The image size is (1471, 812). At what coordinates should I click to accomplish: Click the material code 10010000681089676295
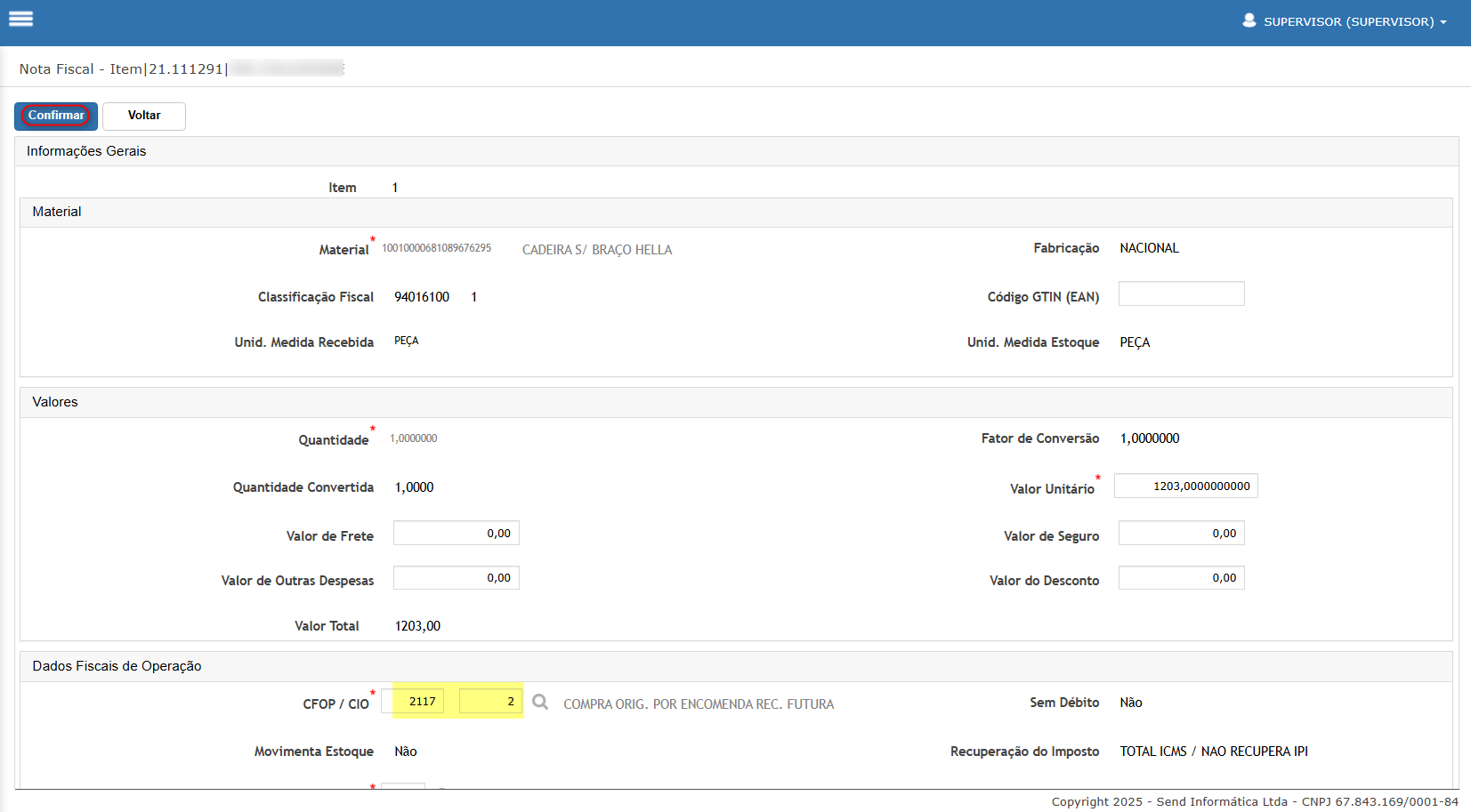pyautogui.click(x=436, y=248)
